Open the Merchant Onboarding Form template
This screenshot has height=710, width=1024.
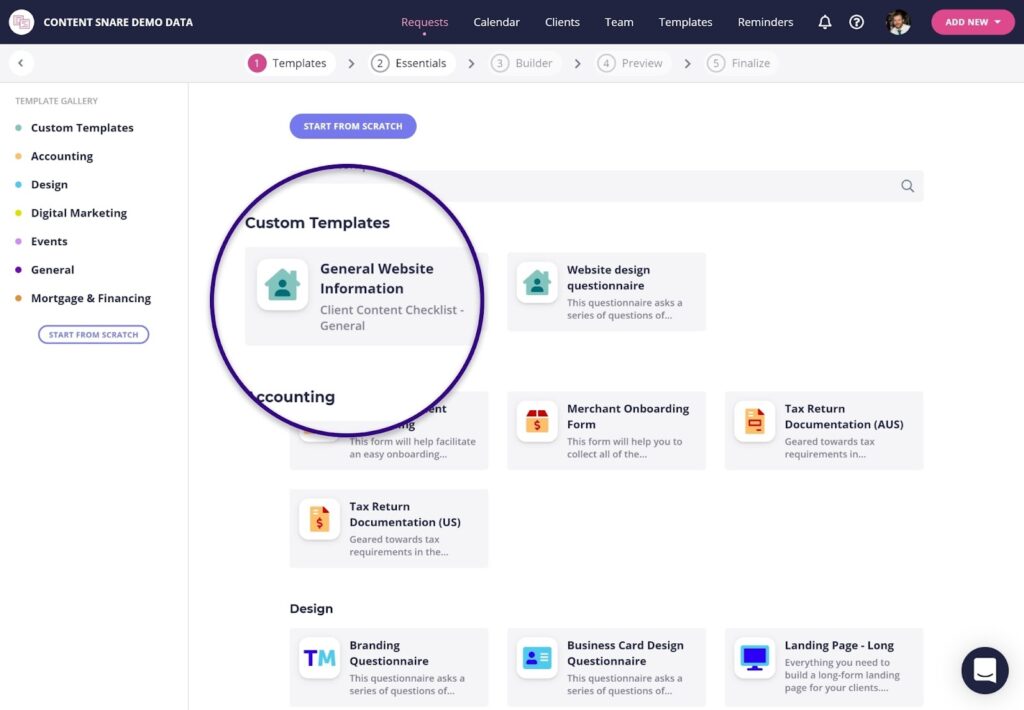(x=606, y=430)
